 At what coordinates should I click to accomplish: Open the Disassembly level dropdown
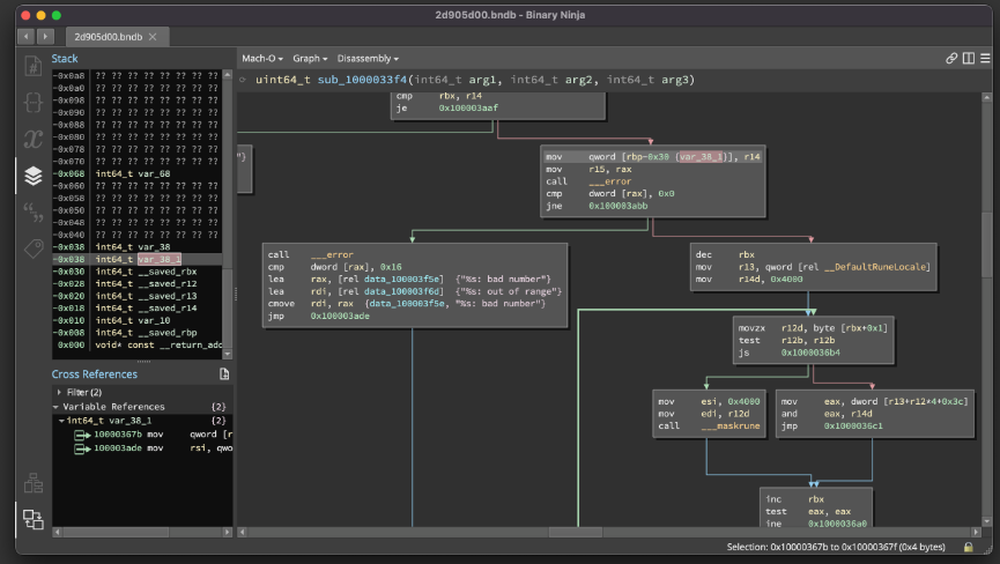click(x=367, y=58)
